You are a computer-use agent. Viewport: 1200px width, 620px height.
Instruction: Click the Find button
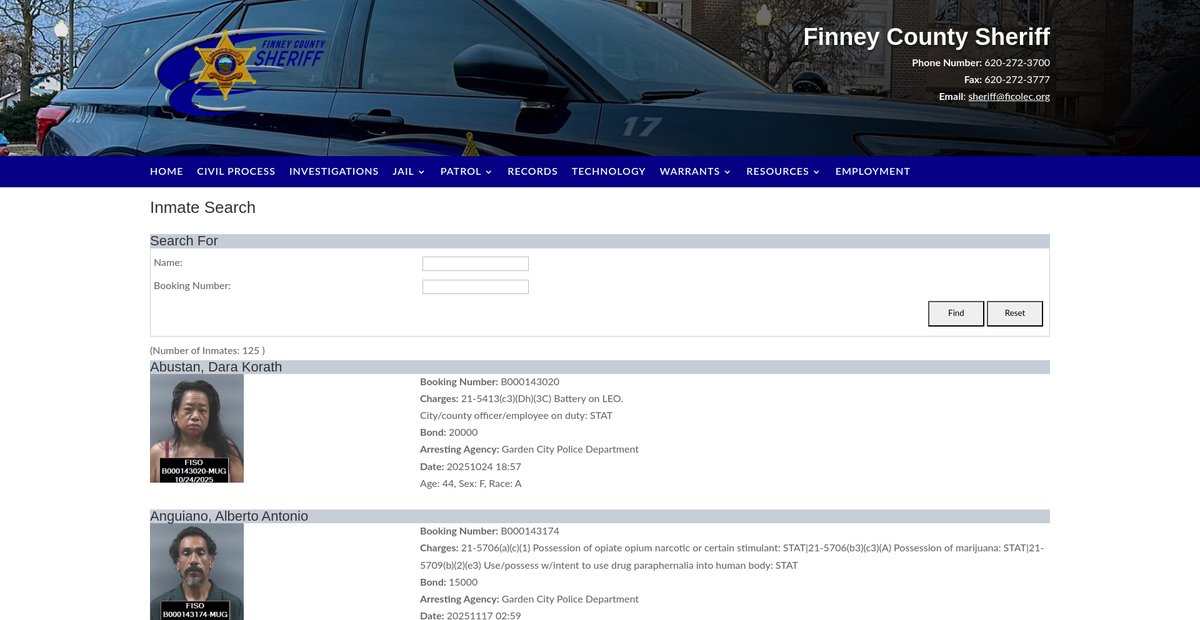pyautogui.click(x=956, y=313)
